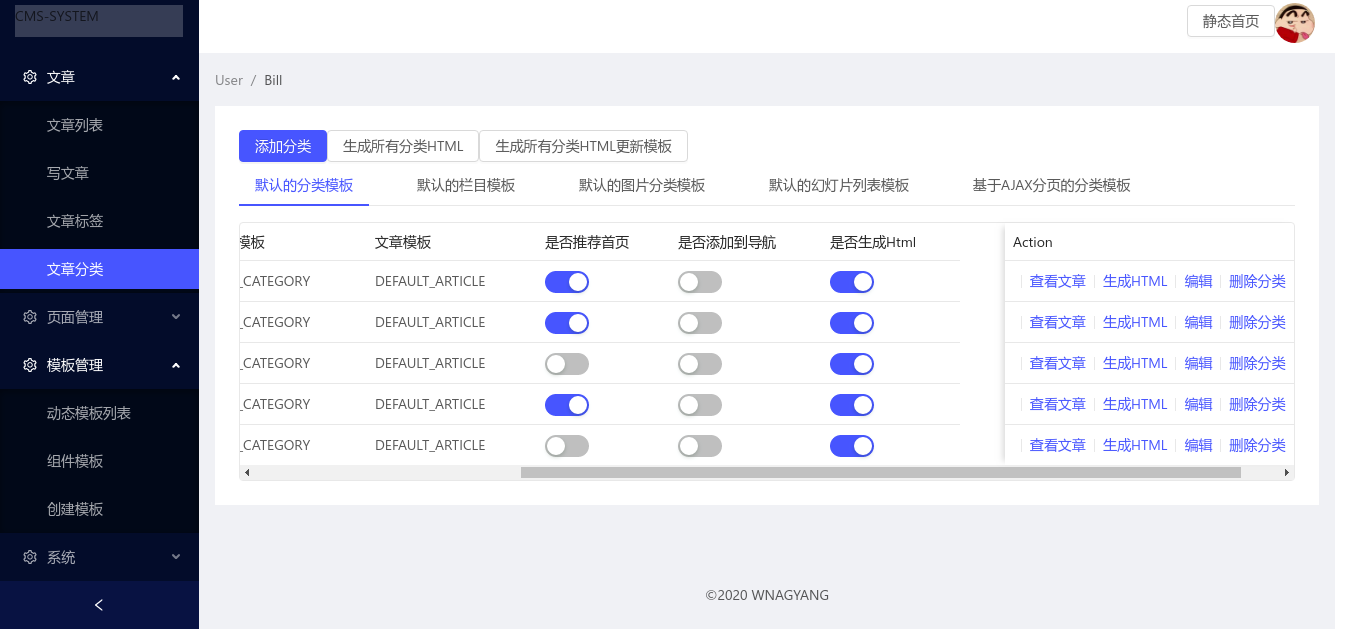
Task: Open the 基于AJAX分页的分类模板 tab
Action: (1052, 185)
